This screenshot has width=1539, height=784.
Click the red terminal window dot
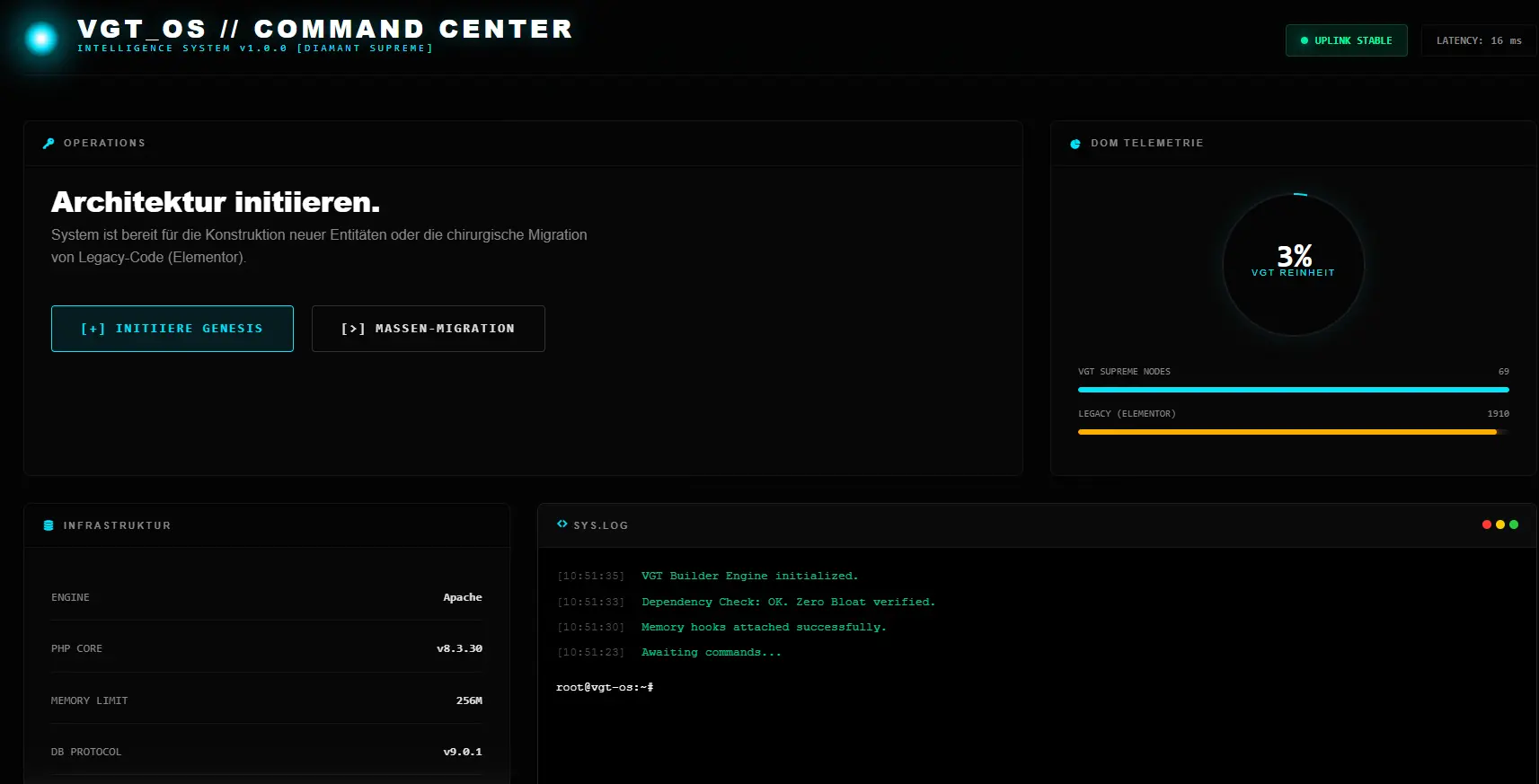coord(1487,524)
